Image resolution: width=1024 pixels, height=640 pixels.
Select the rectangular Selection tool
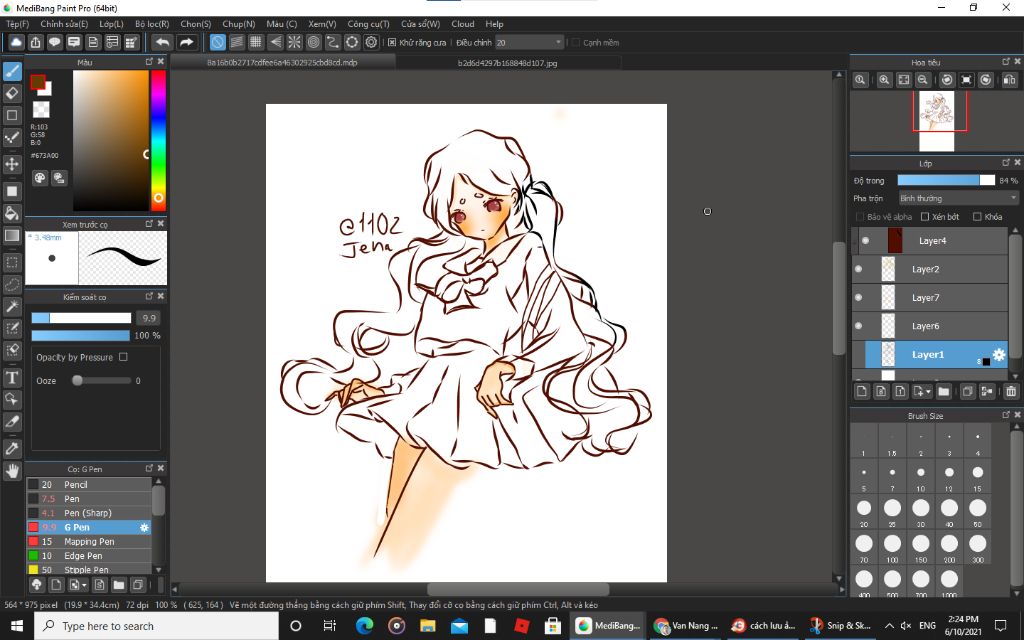point(12,263)
